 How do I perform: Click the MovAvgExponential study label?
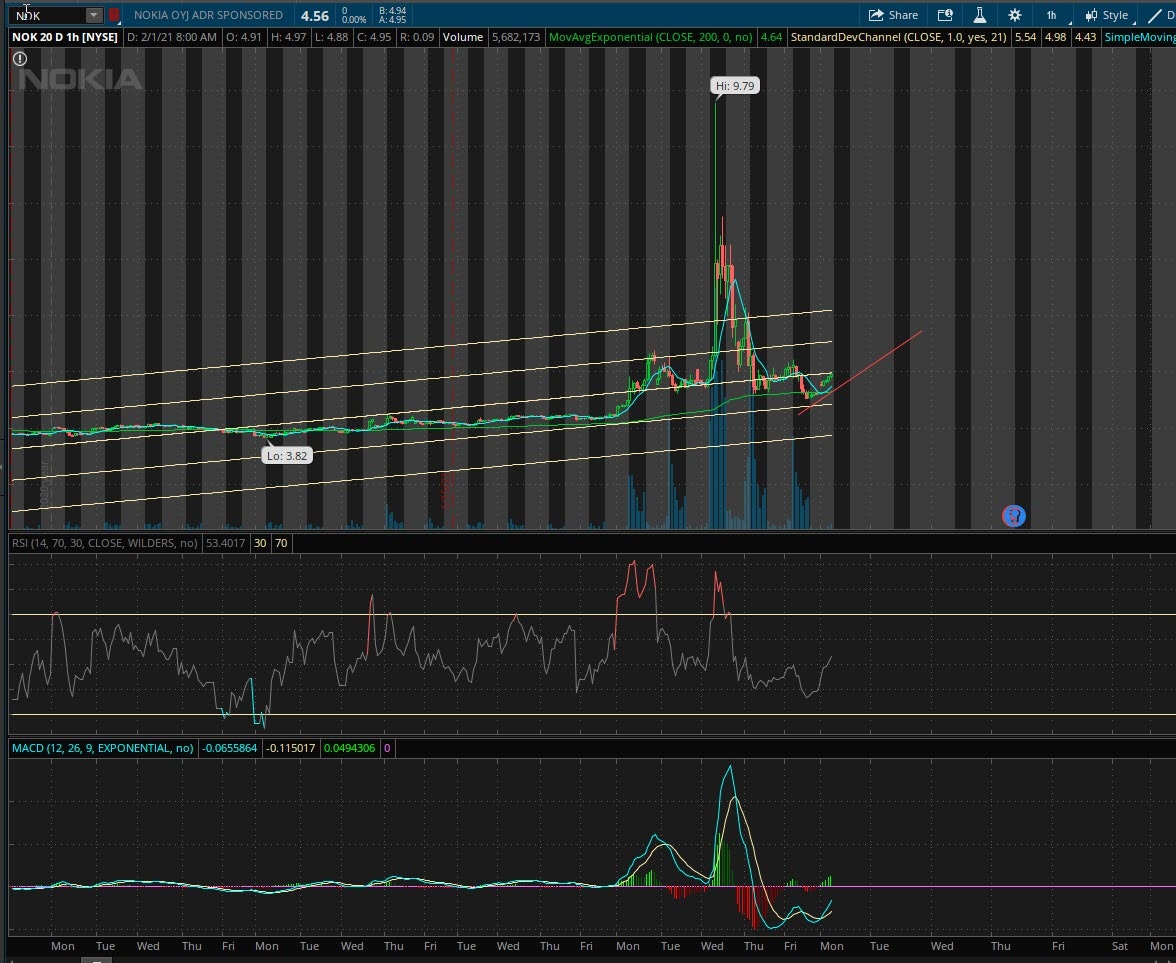pos(651,37)
